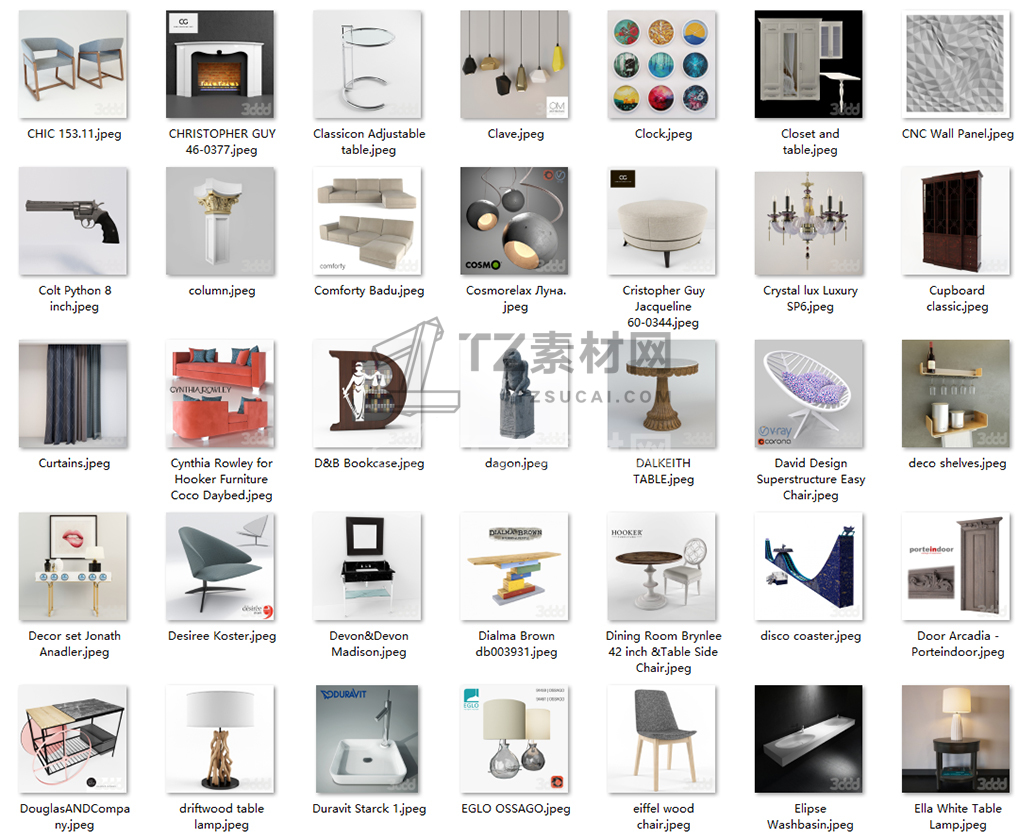This screenshot has height=839, width=1035.
Task: Select the driftwood table lamp thumbnail
Action: pyautogui.click(x=220, y=739)
